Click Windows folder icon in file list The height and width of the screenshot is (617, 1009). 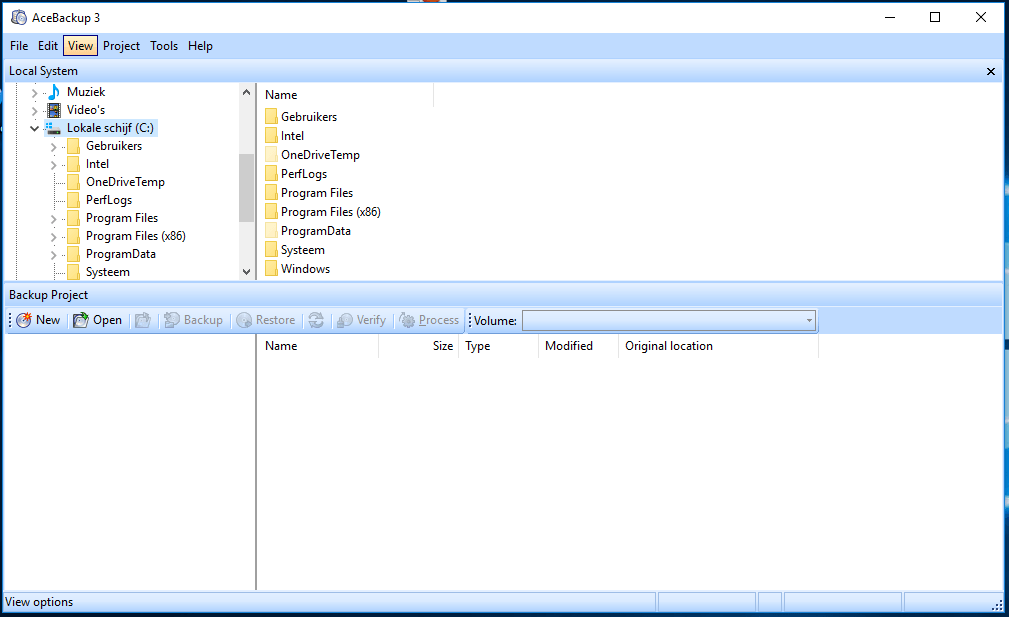(x=271, y=268)
